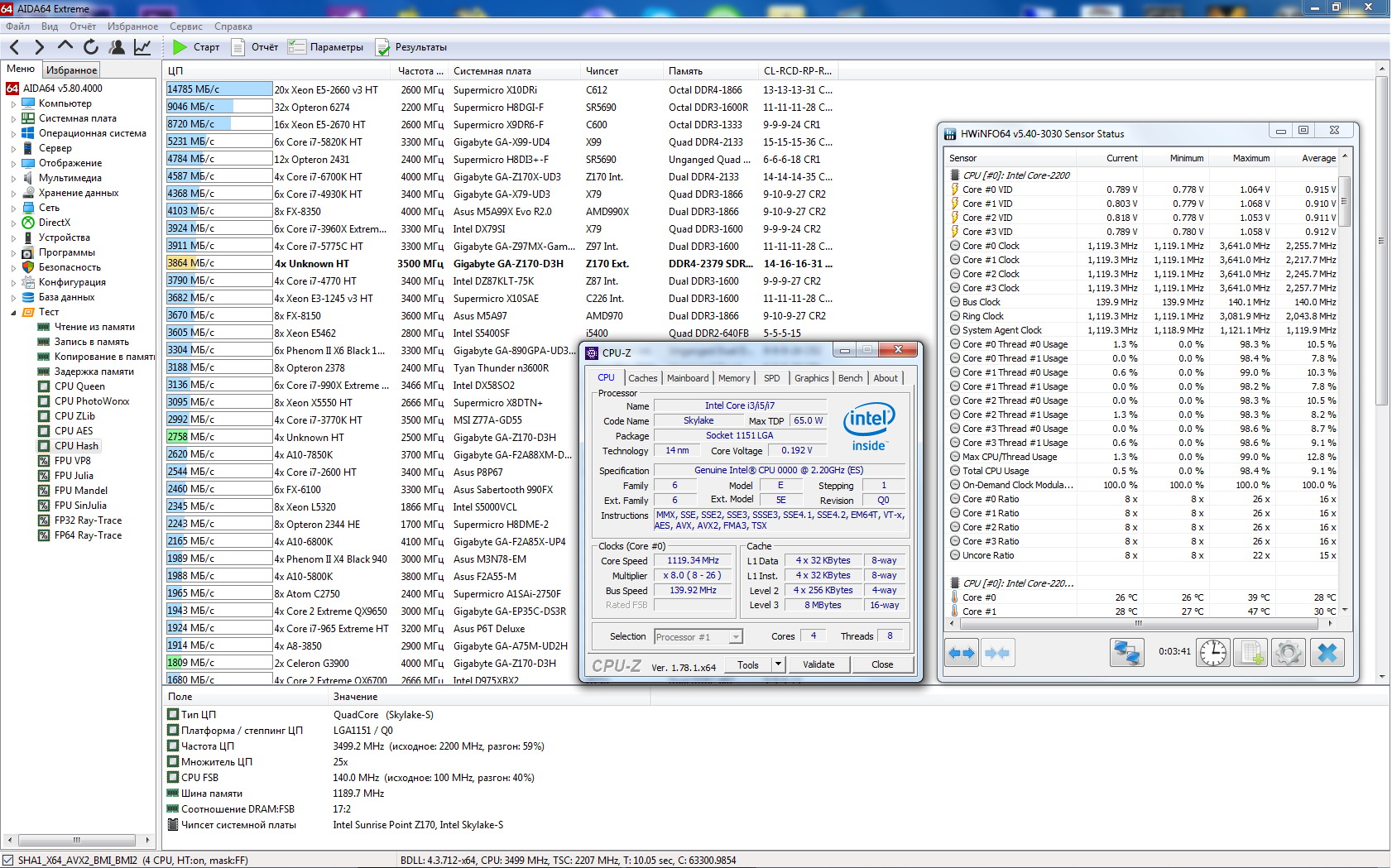This screenshot has height=868, width=1392.
Task: Start the benchmark with the green Старт arrow
Action: [x=196, y=47]
